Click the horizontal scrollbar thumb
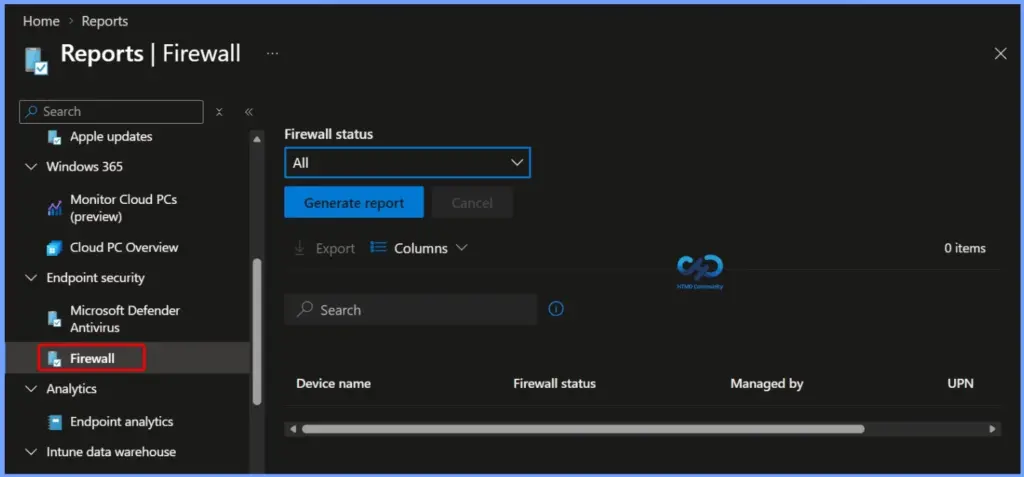This screenshot has height=477, width=1024. pos(583,429)
